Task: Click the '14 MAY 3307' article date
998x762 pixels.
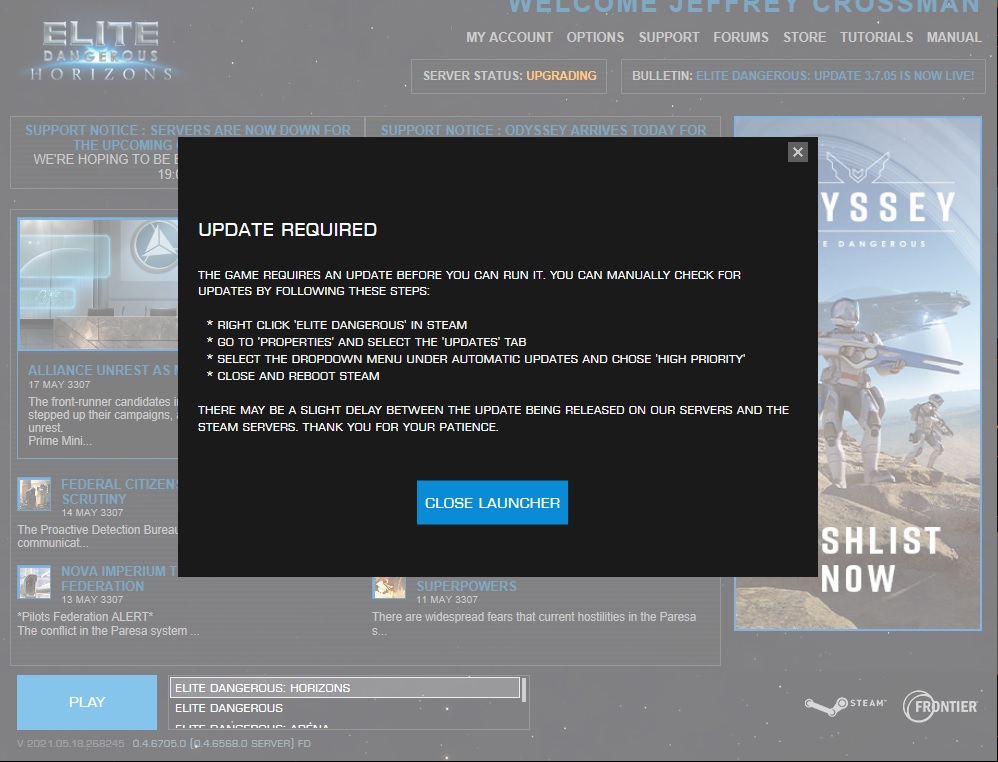Action: [x=92, y=512]
